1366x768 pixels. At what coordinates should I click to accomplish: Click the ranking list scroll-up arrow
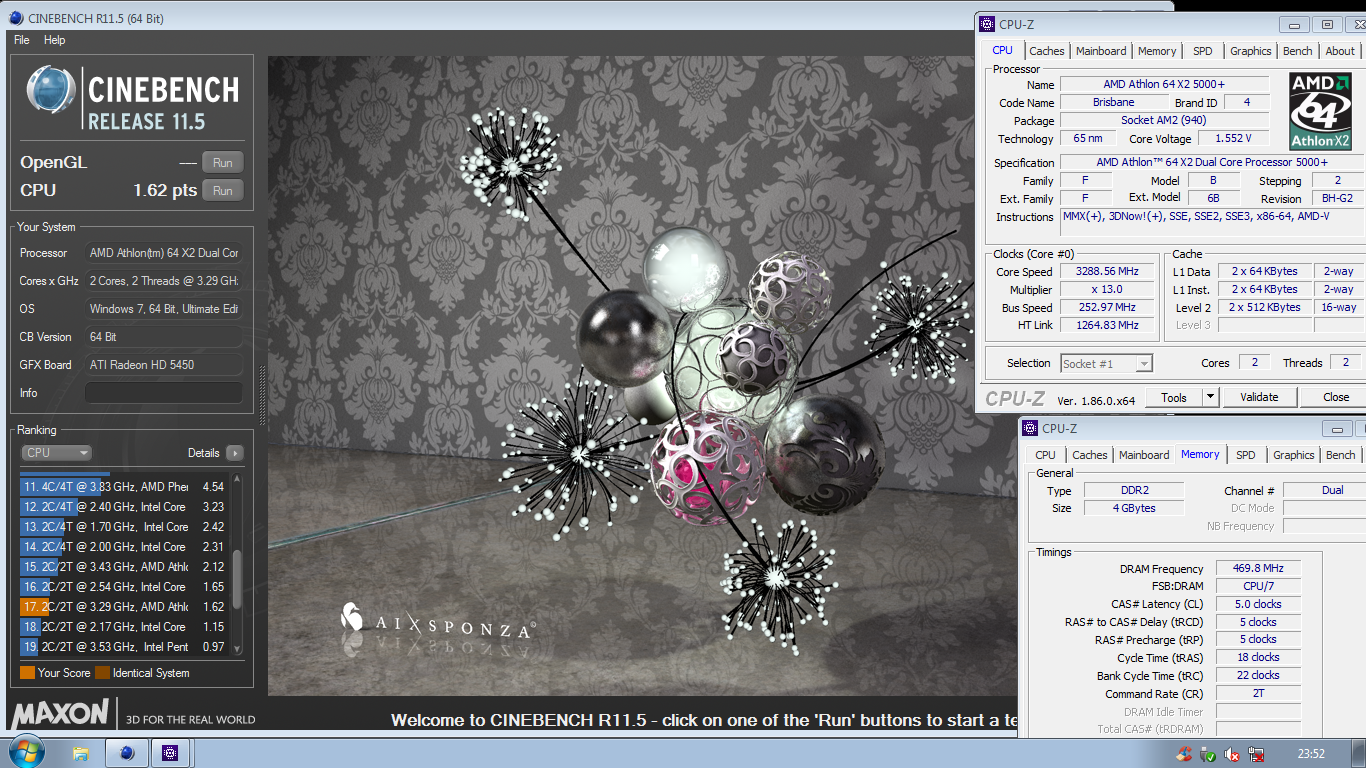[237, 479]
